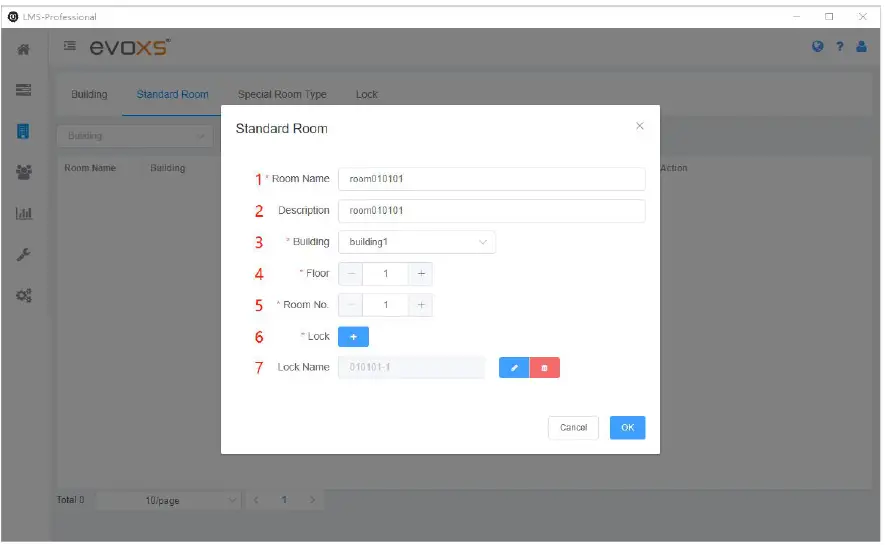The height and width of the screenshot is (553, 888).
Task: Open the user account icon
Action: (x=861, y=46)
